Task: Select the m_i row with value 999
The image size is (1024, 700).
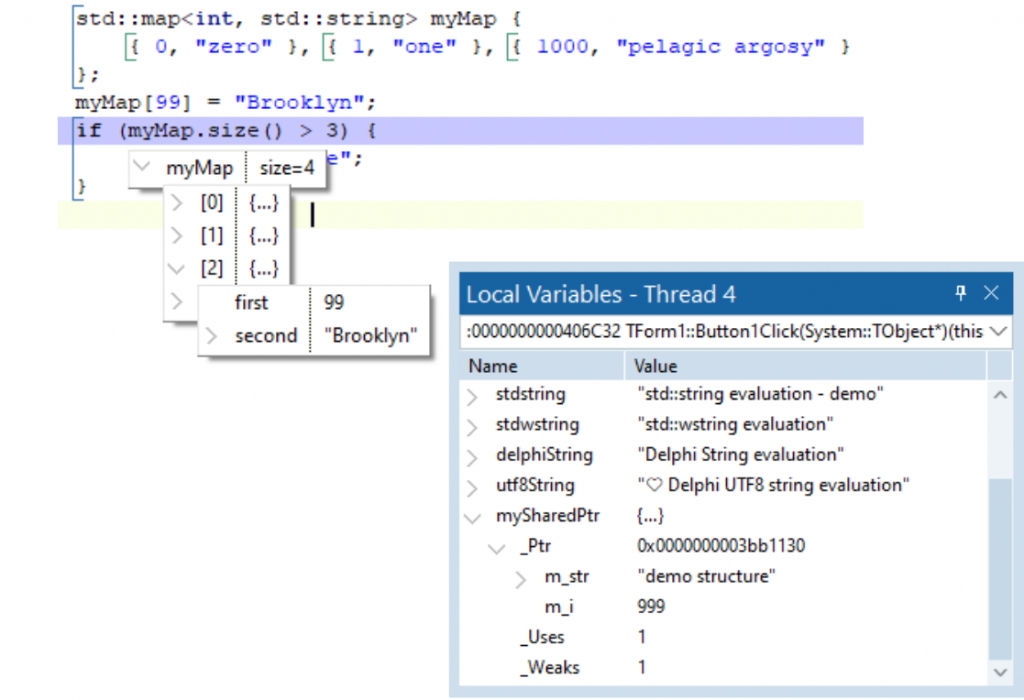Action: click(x=724, y=607)
